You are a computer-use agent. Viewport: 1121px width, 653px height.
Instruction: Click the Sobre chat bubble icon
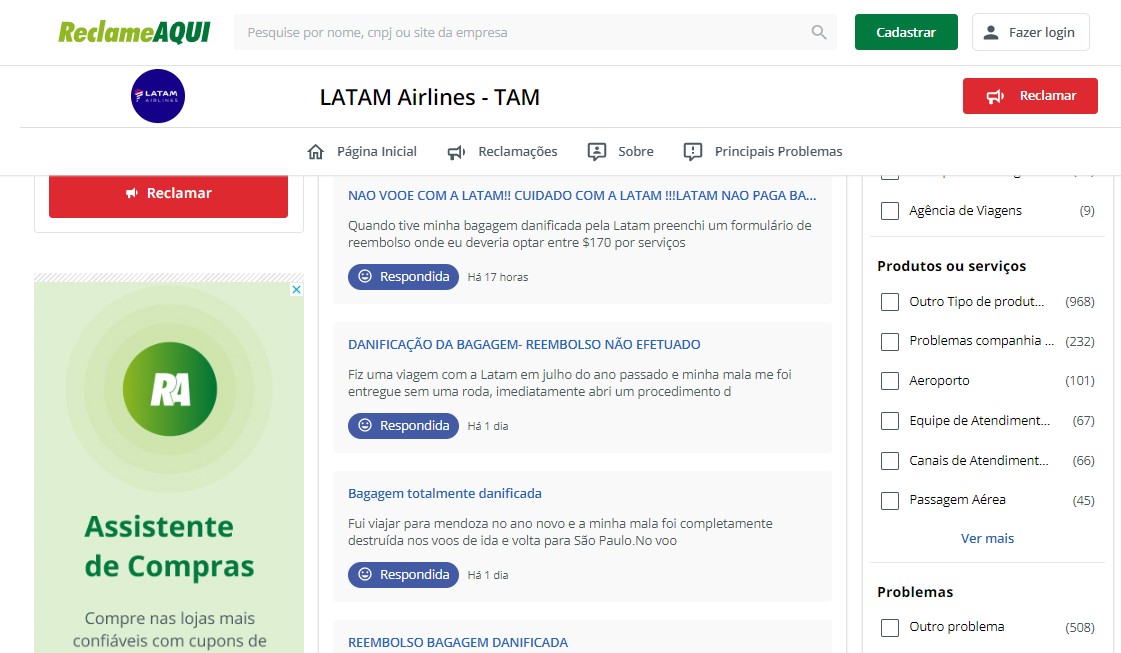597,152
